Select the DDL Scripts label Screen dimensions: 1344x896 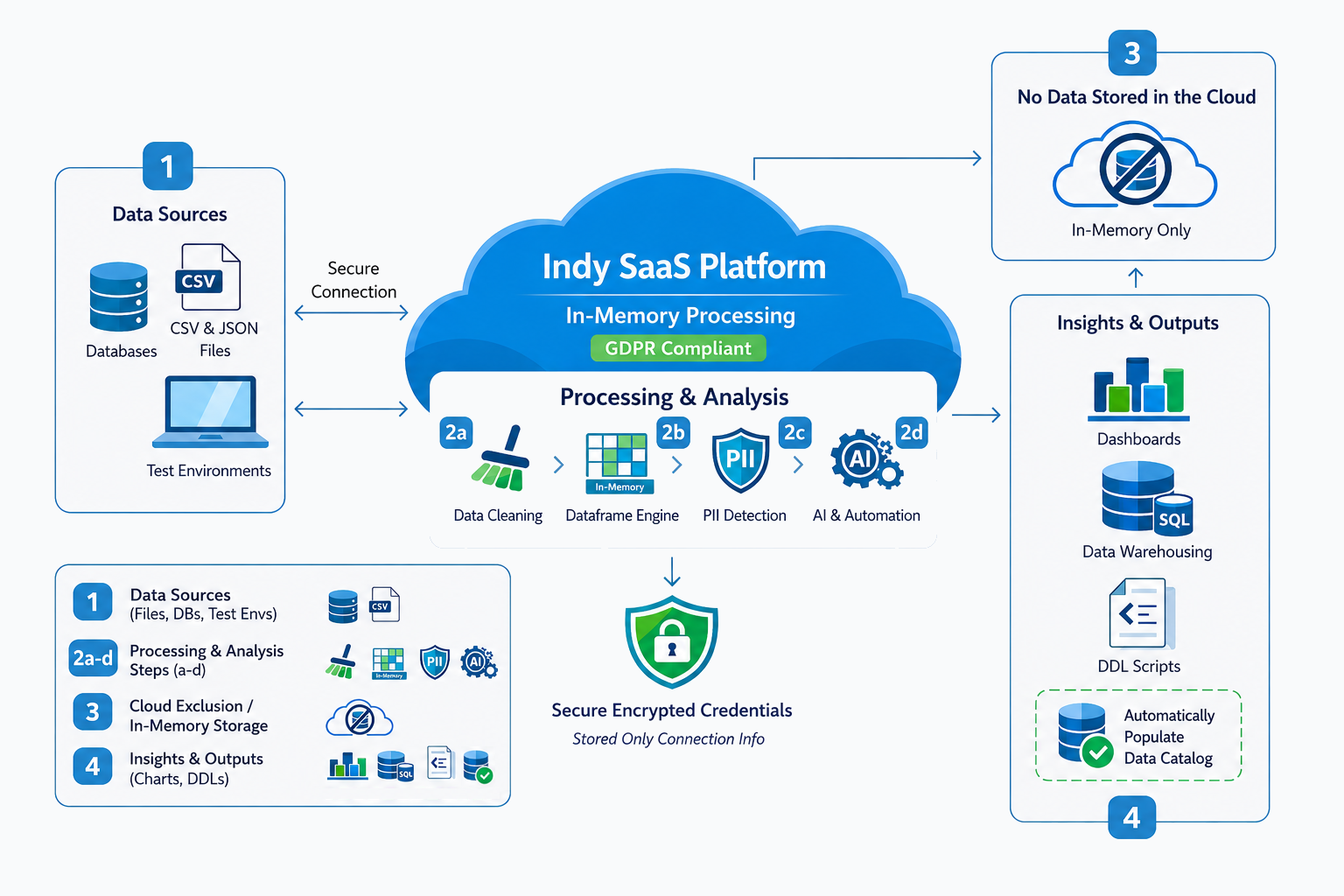(1139, 666)
